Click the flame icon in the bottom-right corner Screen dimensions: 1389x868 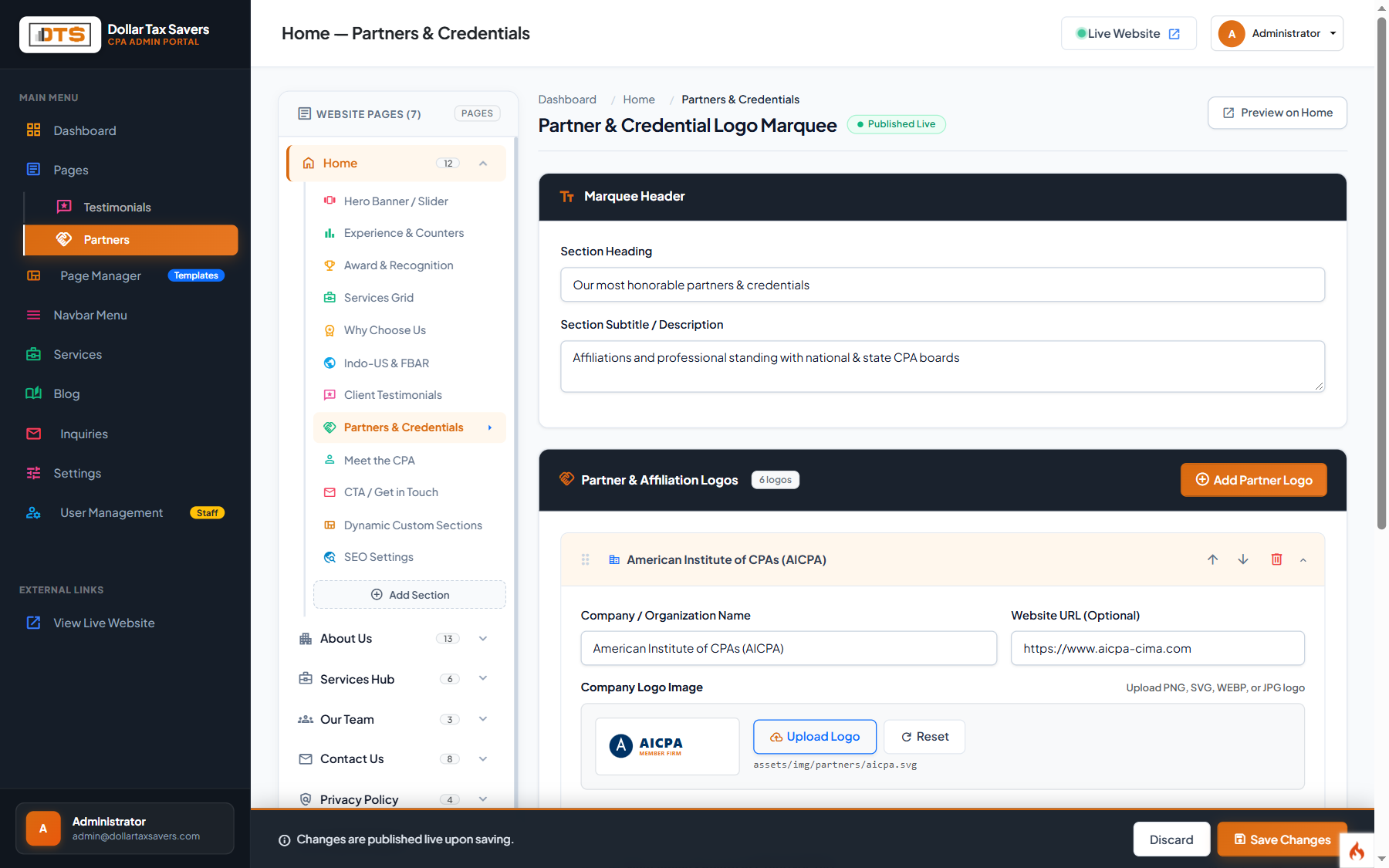[1357, 850]
